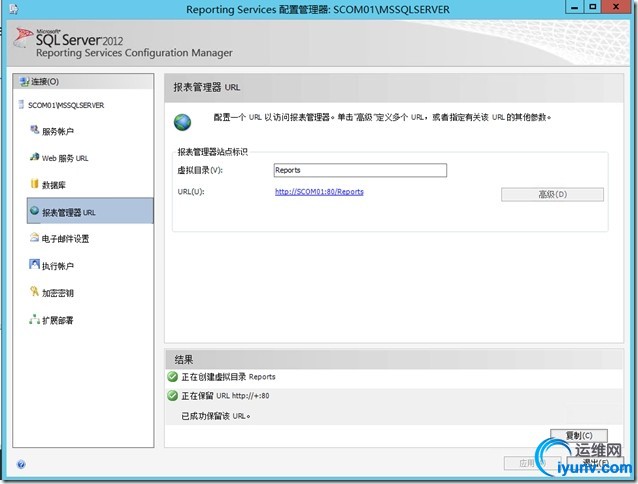The image size is (638, 484).
Task: Click the server icon beside SCOM01\MSSQLSERVER
Action: click(x=21, y=105)
